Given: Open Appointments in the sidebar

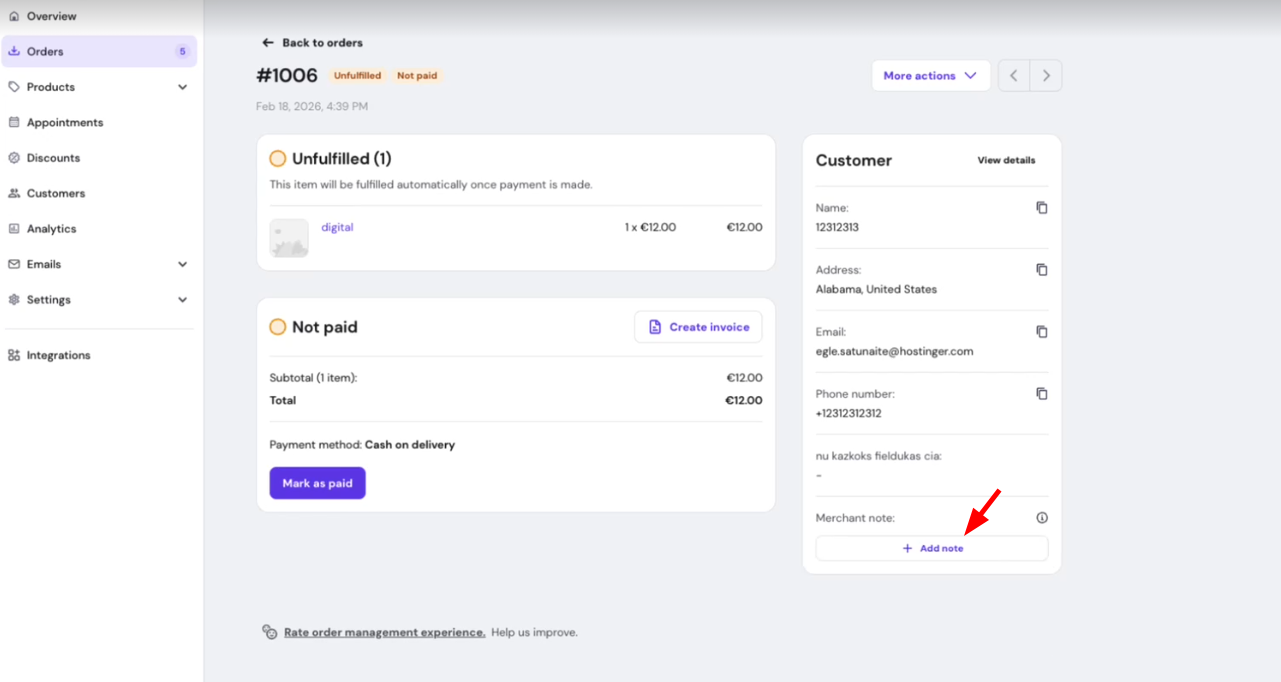Looking at the screenshot, I should click(x=65, y=122).
